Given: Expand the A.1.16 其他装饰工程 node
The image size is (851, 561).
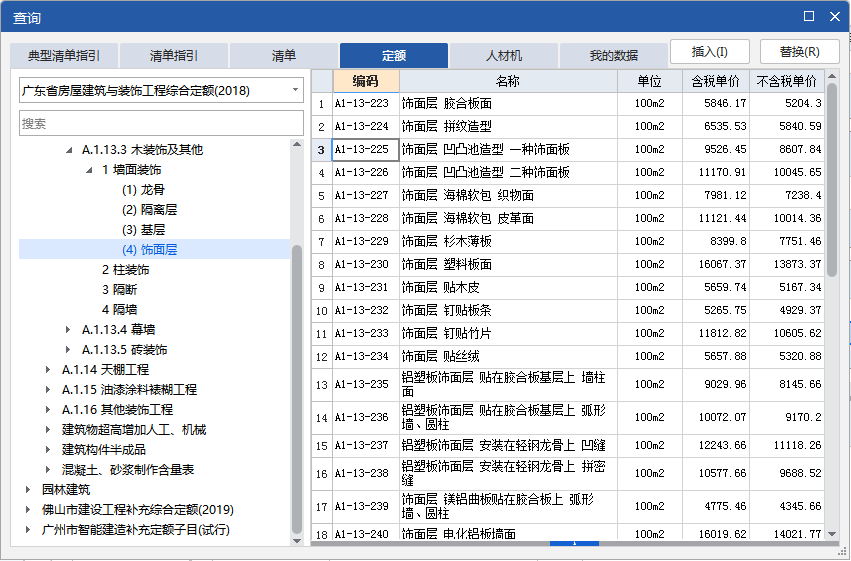Looking at the screenshot, I should (x=48, y=410).
